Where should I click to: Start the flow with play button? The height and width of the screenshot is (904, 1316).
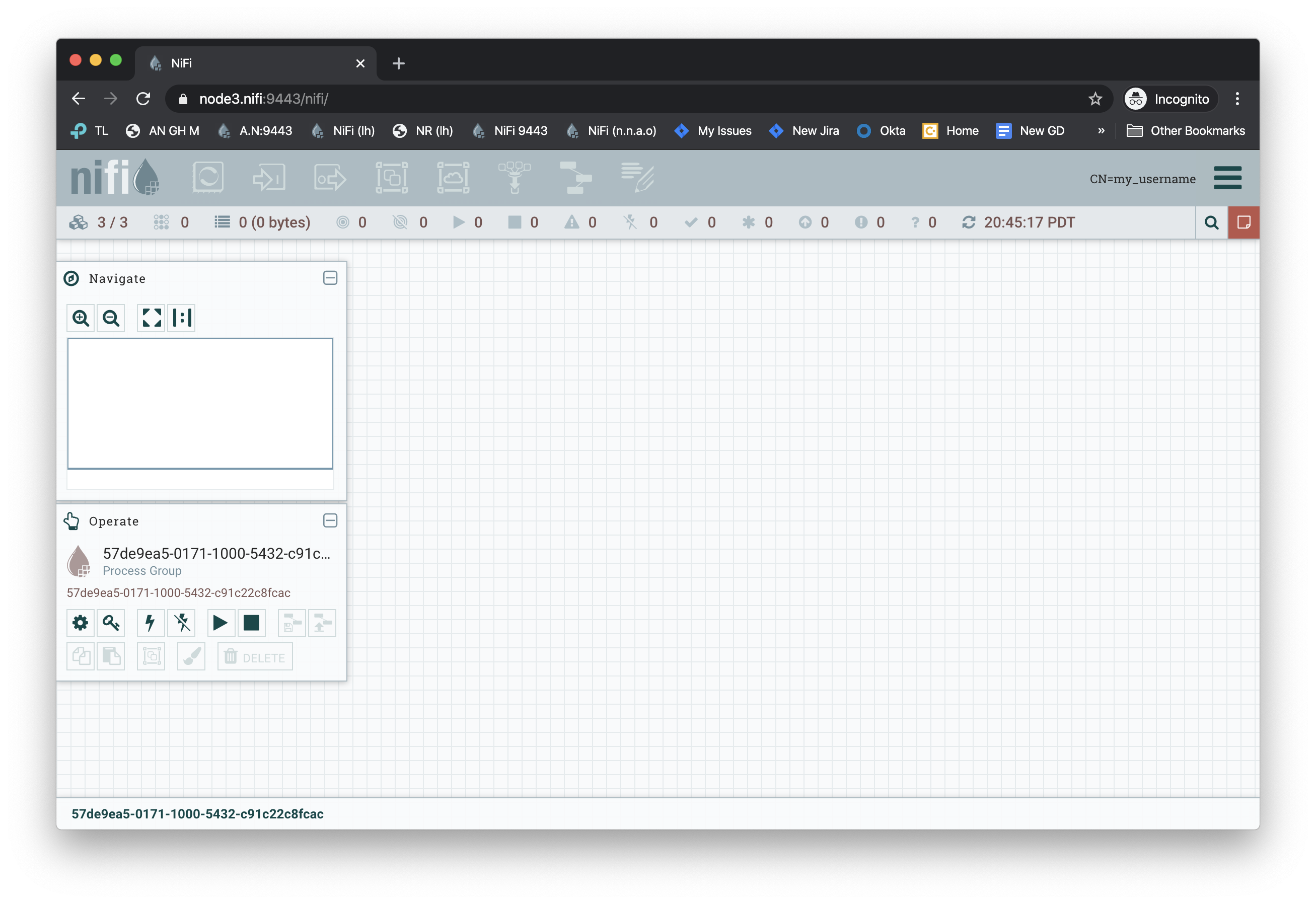[x=221, y=623]
